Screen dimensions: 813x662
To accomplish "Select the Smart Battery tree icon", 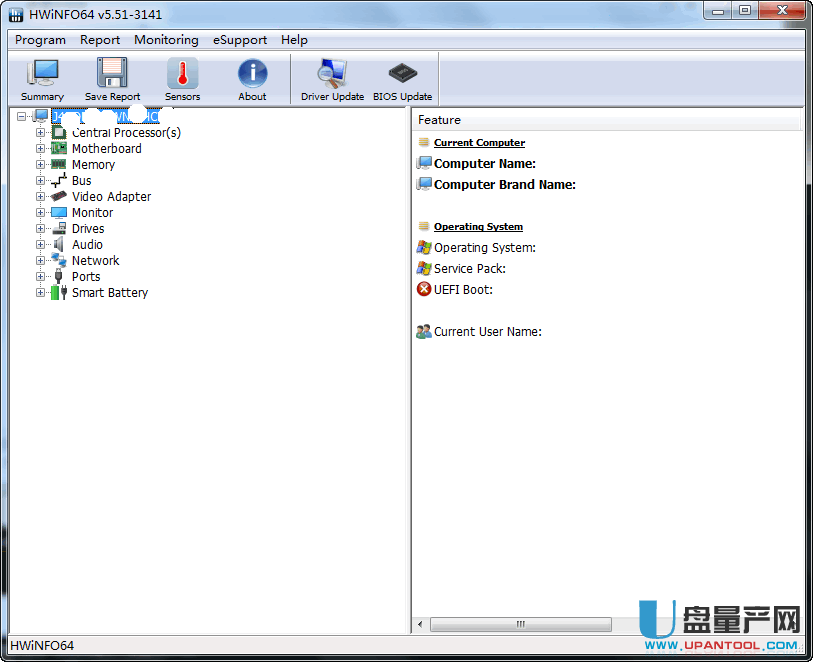I will (x=58, y=293).
